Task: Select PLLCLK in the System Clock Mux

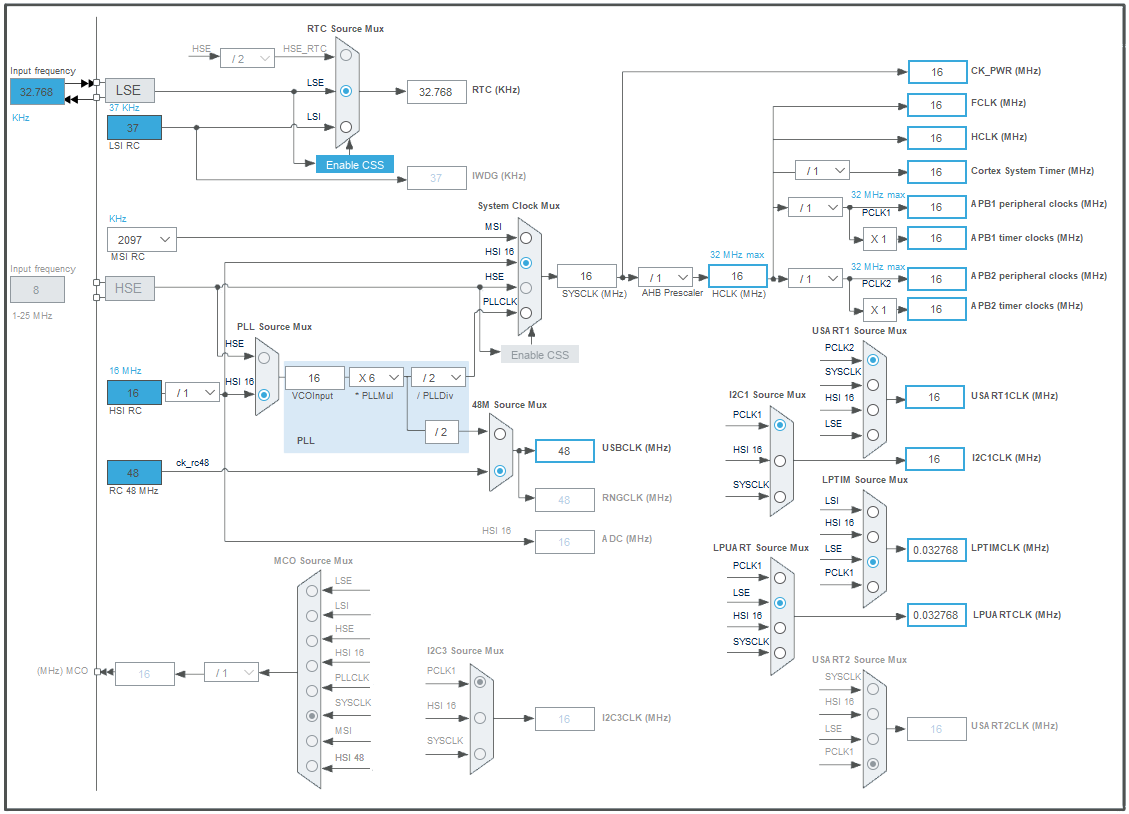Action: [525, 313]
